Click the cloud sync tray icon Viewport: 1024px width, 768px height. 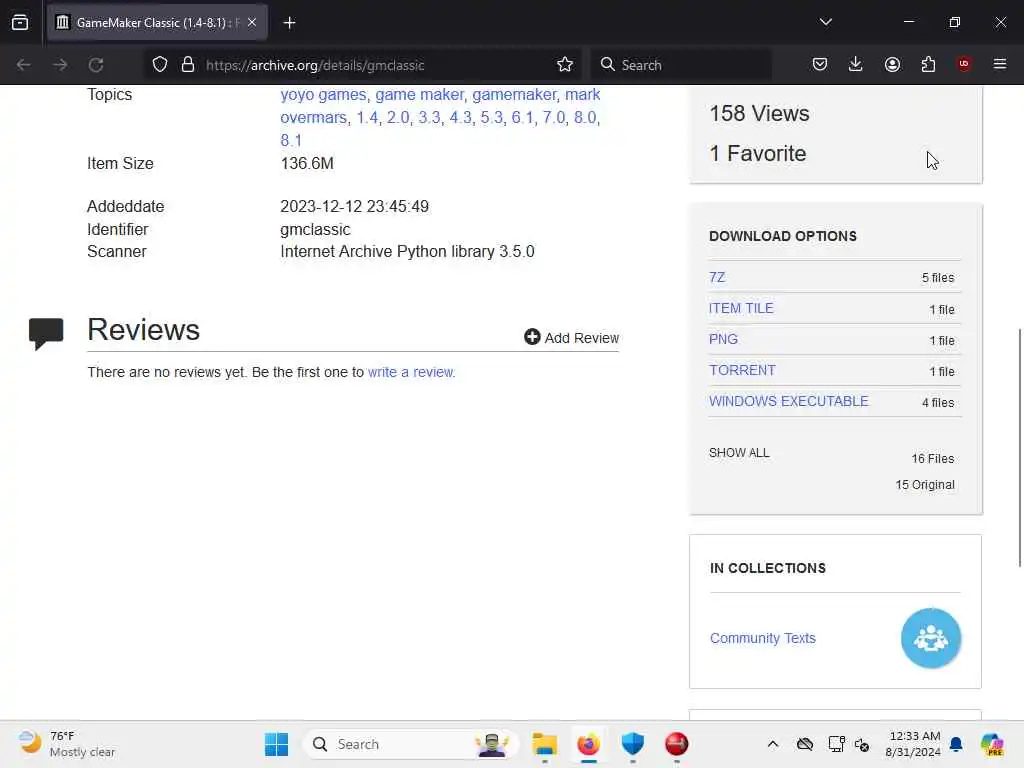pos(805,744)
